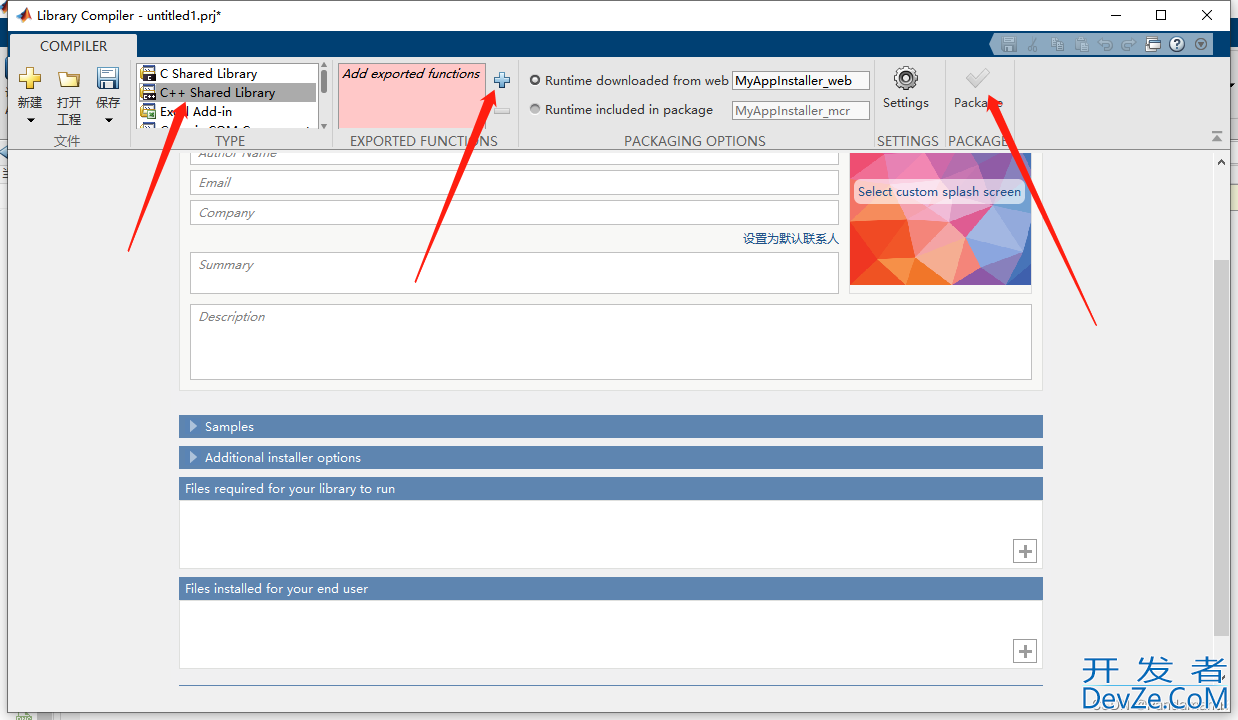Open the quick access toolbar options arrow
1238x720 pixels.
click(x=1201, y=44)
